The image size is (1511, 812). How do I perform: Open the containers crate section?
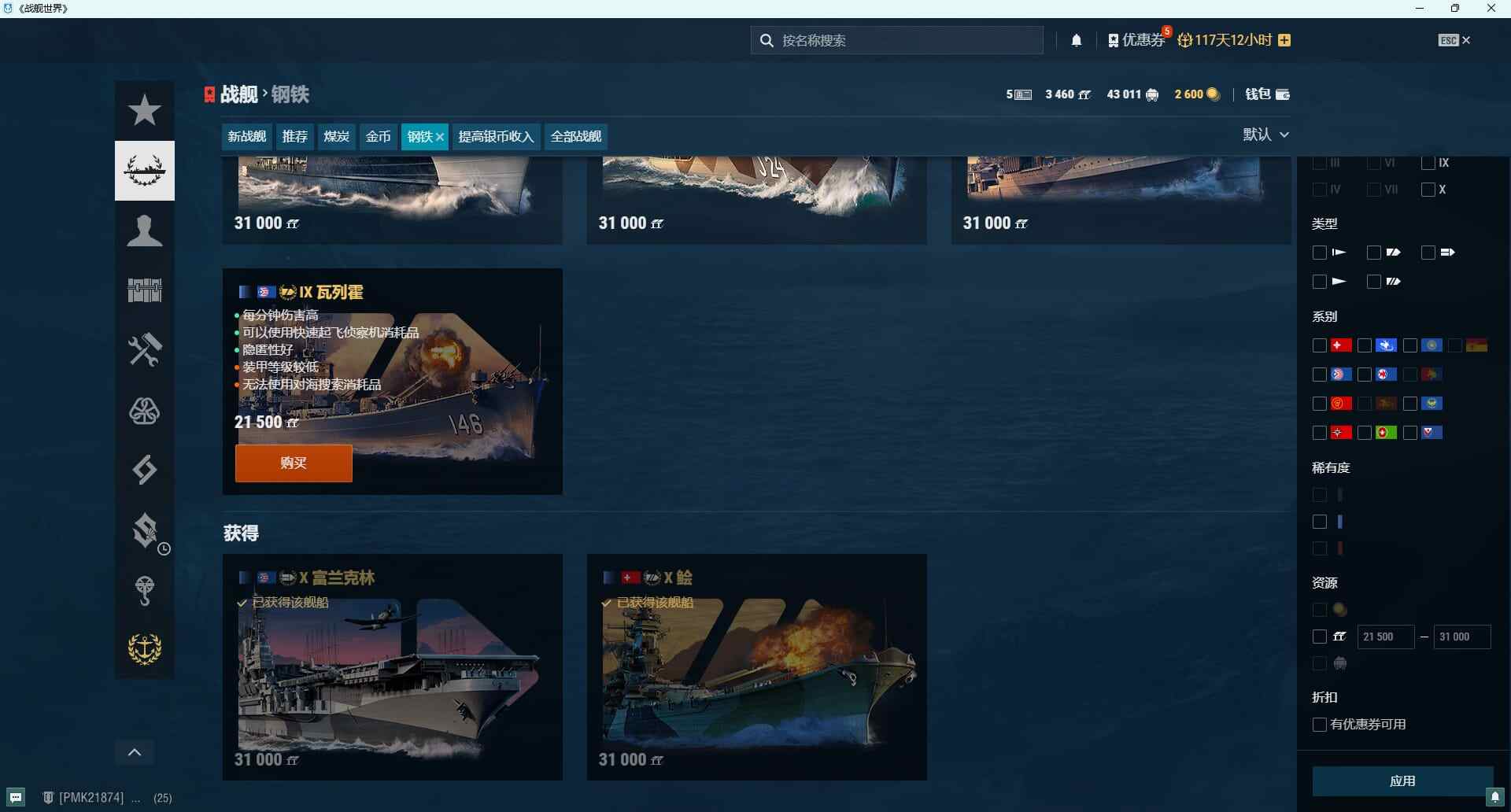145,290
